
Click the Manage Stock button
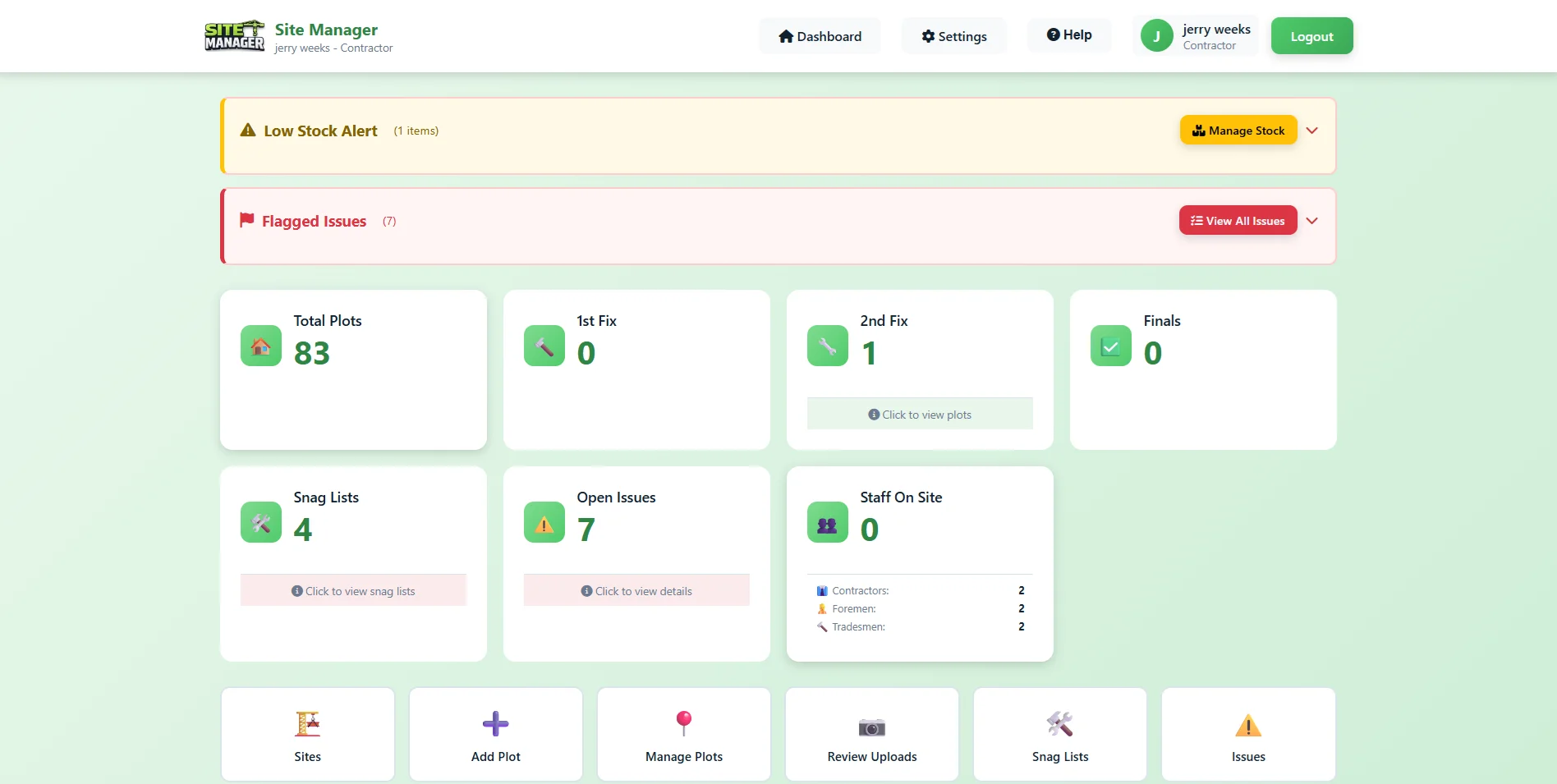pos(1238,130)
